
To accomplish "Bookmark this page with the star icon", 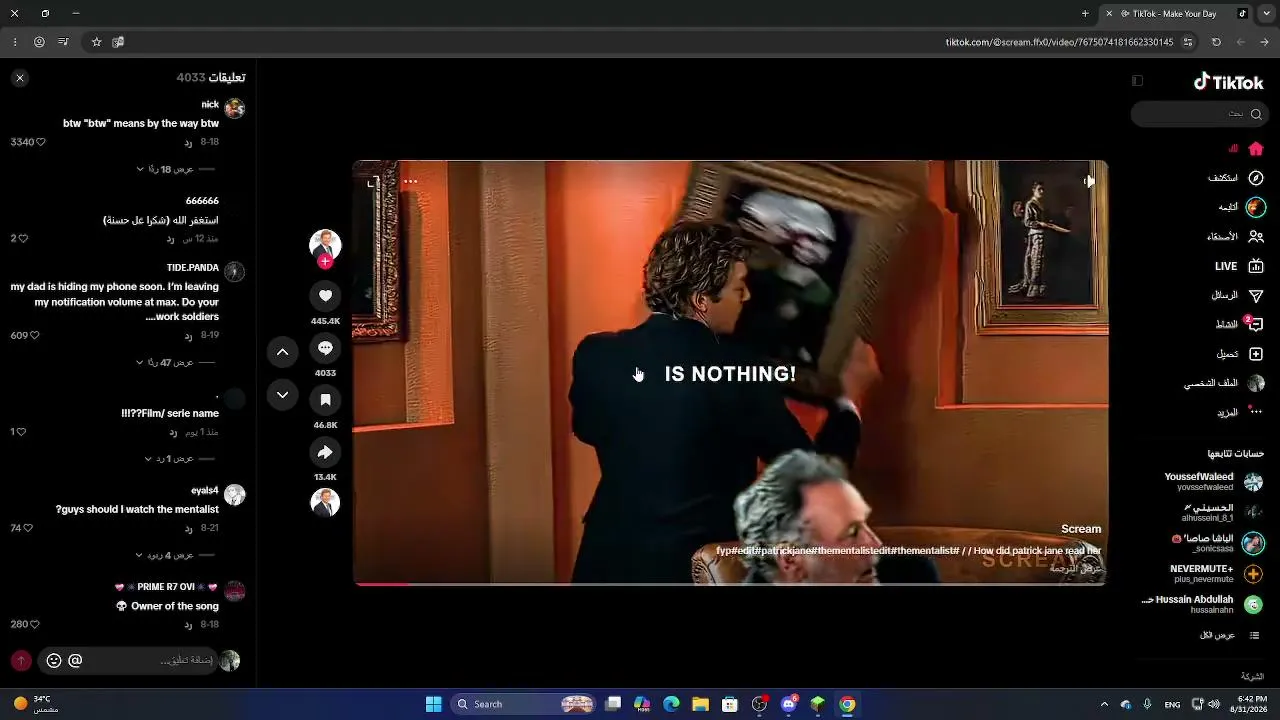I will point(97,42).
